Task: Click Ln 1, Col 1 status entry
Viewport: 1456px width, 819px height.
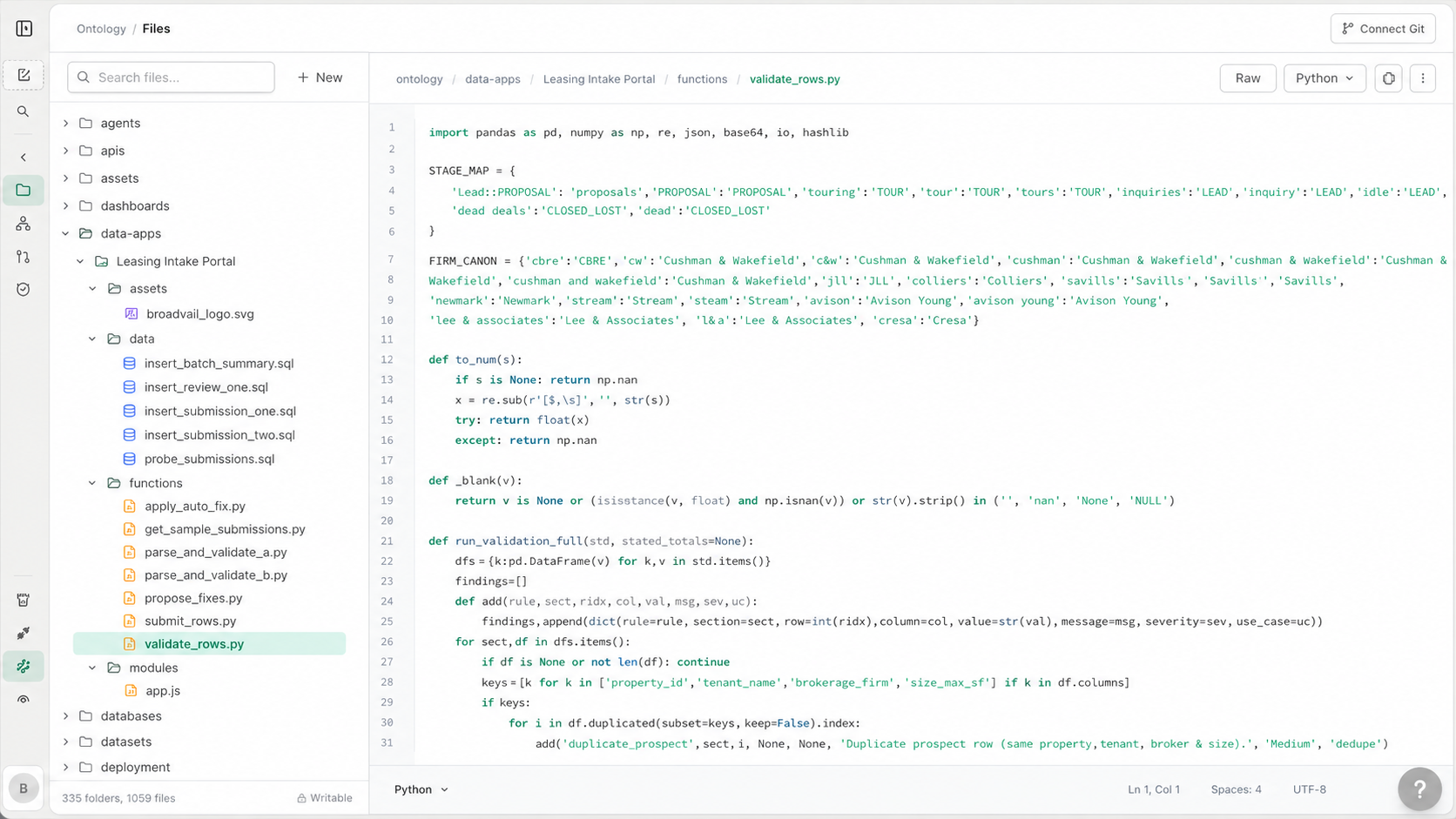Action: (1154, 789)
